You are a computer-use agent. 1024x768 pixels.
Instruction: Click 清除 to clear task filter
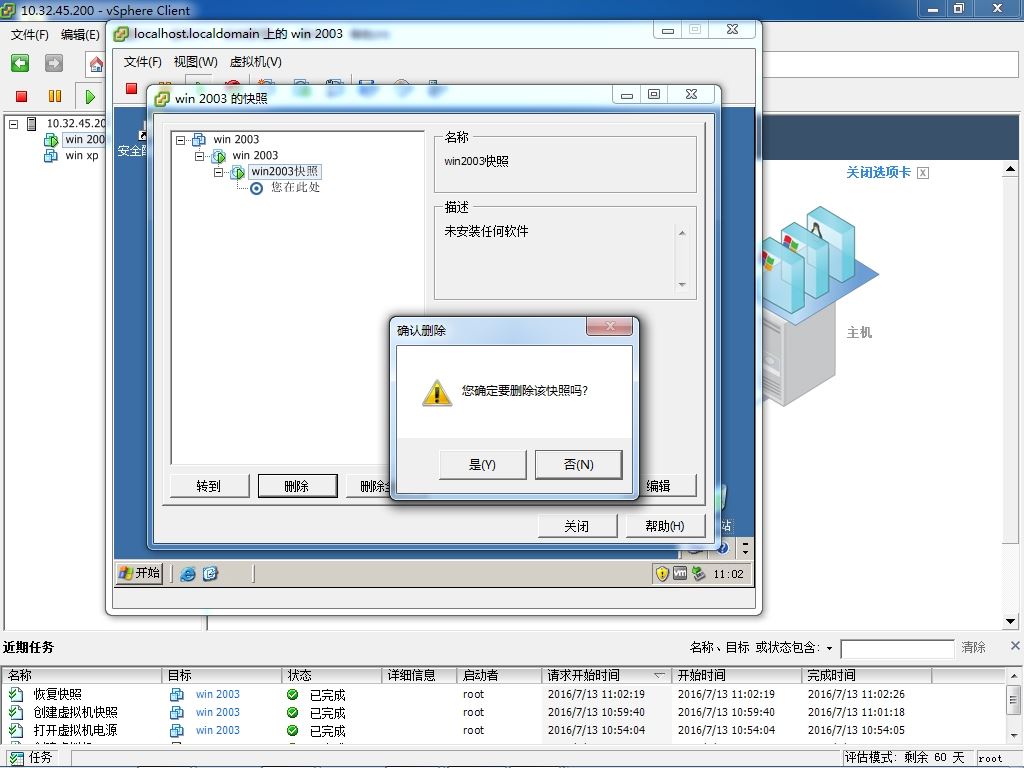tap(973, 647)
